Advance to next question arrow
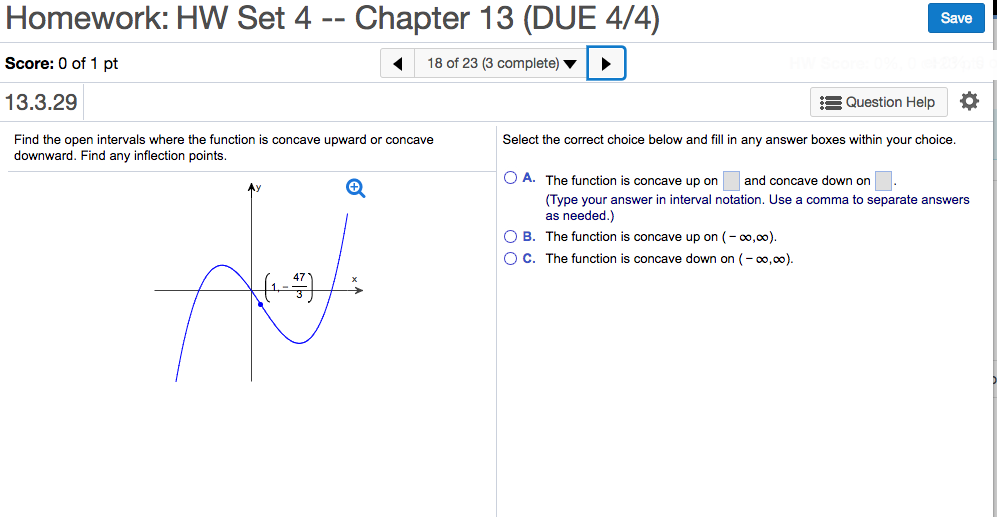Screen dimensions: 997x517 (x=606, y=64)
